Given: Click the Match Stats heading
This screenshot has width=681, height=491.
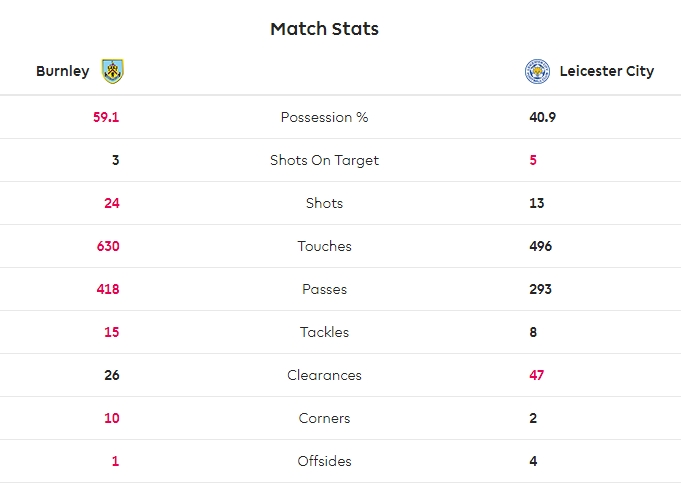Looking at the screenshot, I should (x=324, y=29).
